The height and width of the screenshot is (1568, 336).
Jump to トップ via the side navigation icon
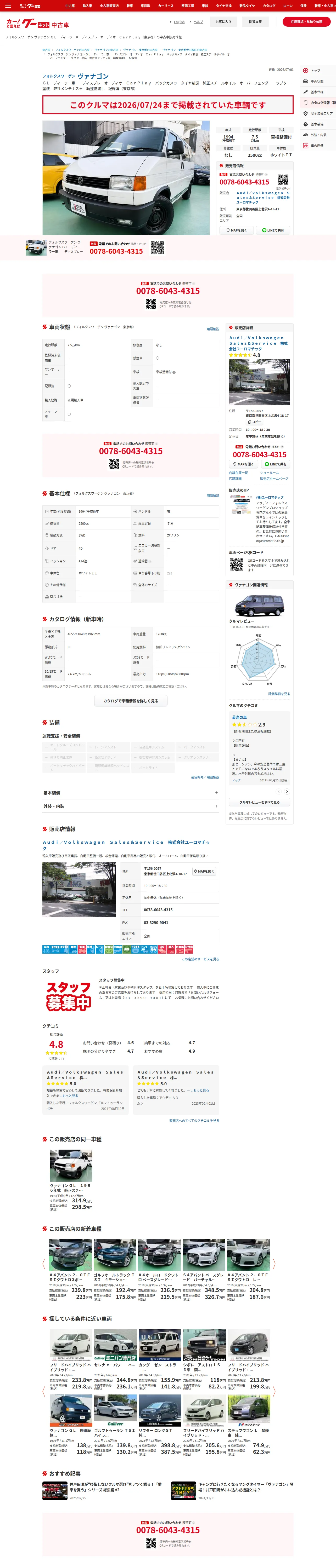pos(305,71)
